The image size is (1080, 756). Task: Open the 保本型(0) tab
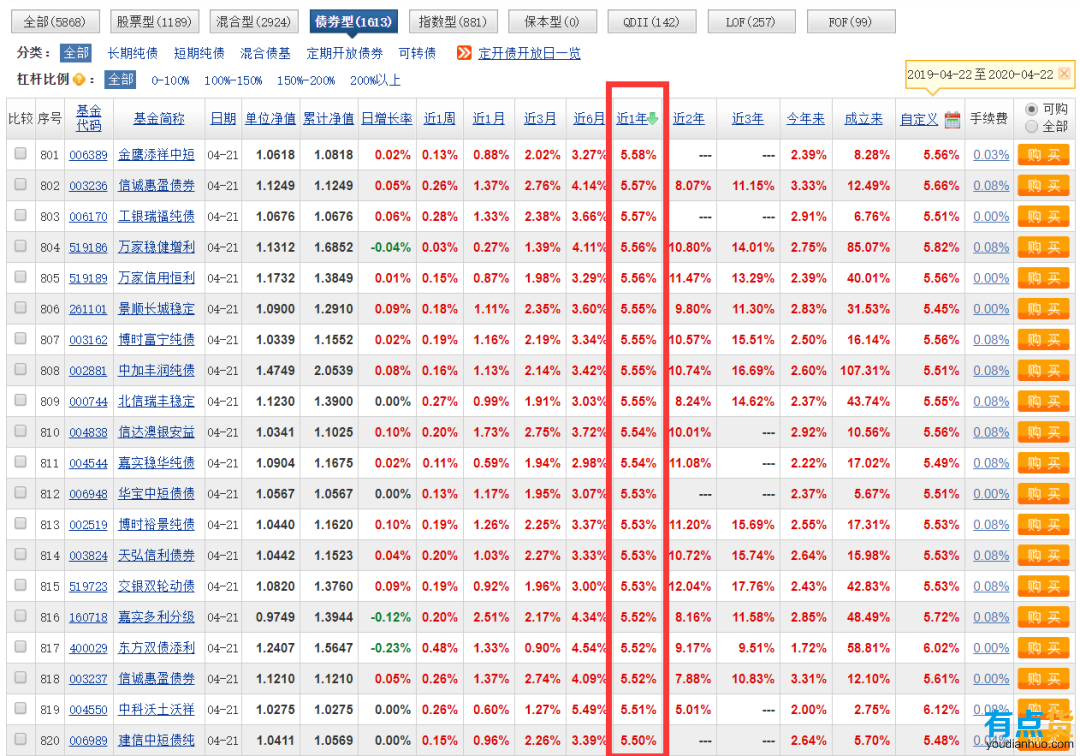click(x=552, y=22)
